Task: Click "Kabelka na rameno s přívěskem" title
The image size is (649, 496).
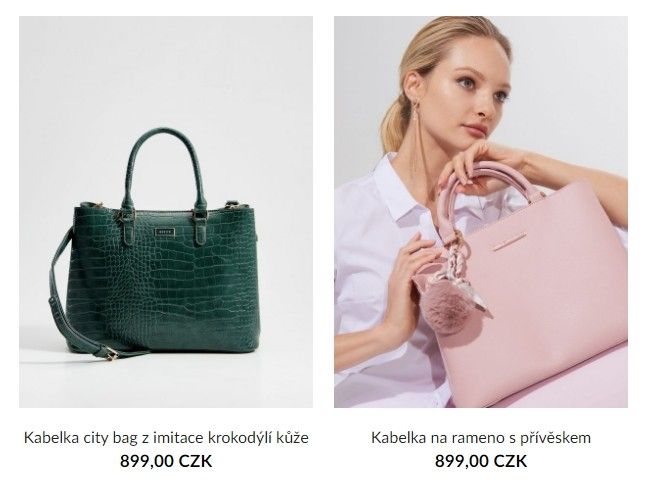Action: click(x=481, y=438)
